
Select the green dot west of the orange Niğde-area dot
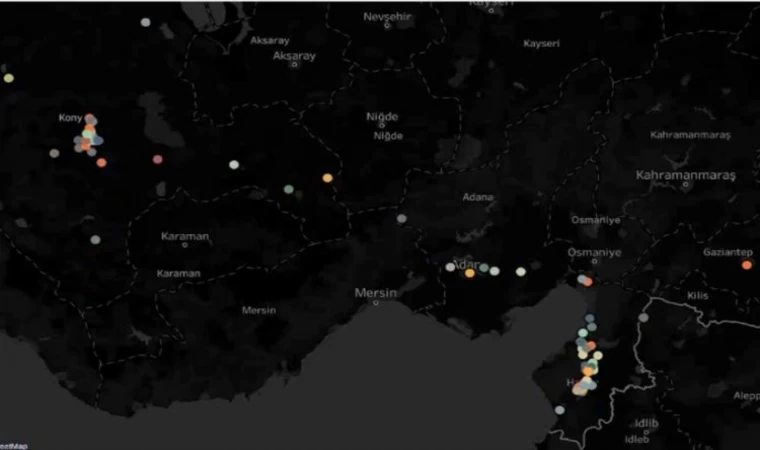tap(288, 189)
